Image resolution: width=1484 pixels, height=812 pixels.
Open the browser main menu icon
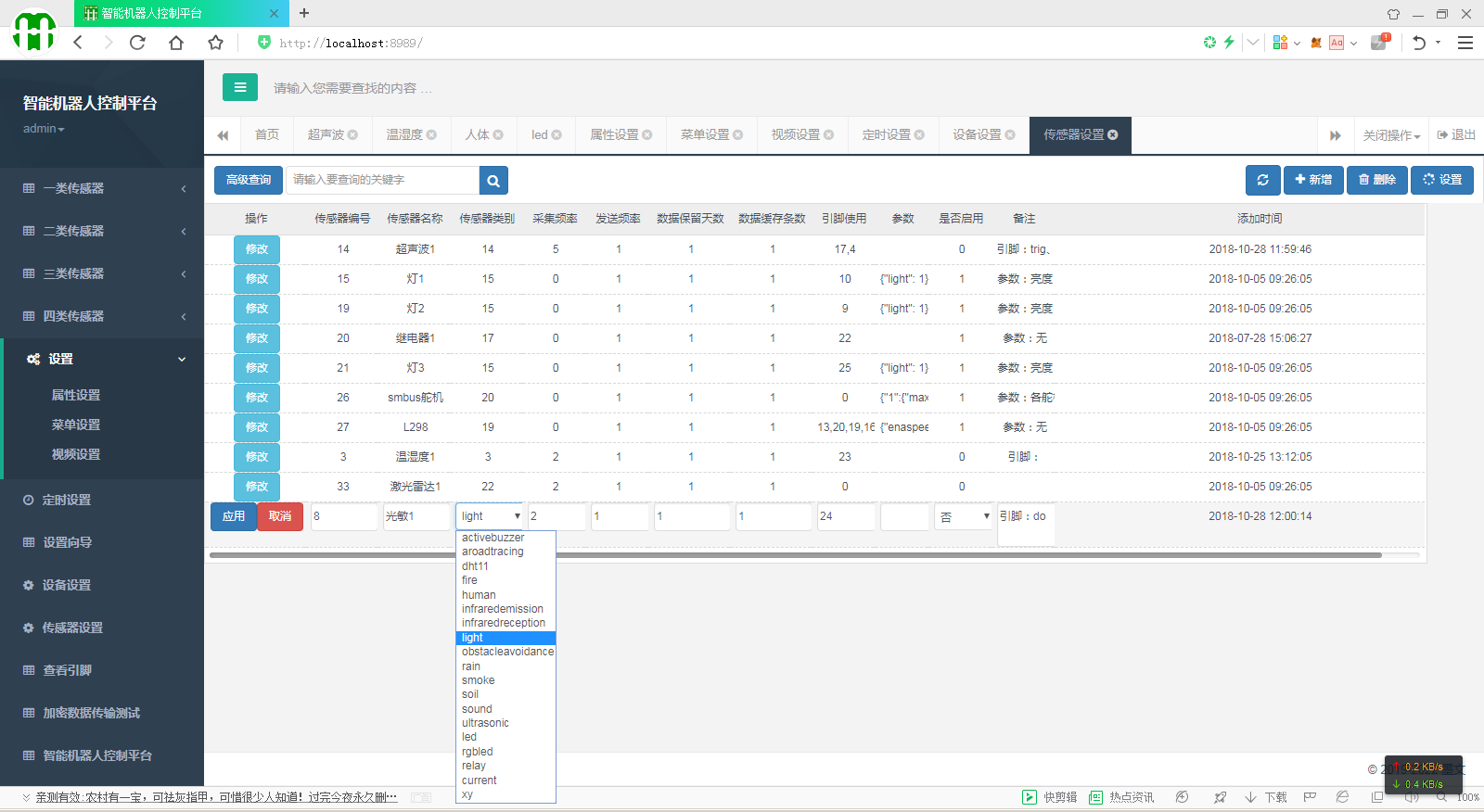pyautogui.click(x=1465, y=43)
